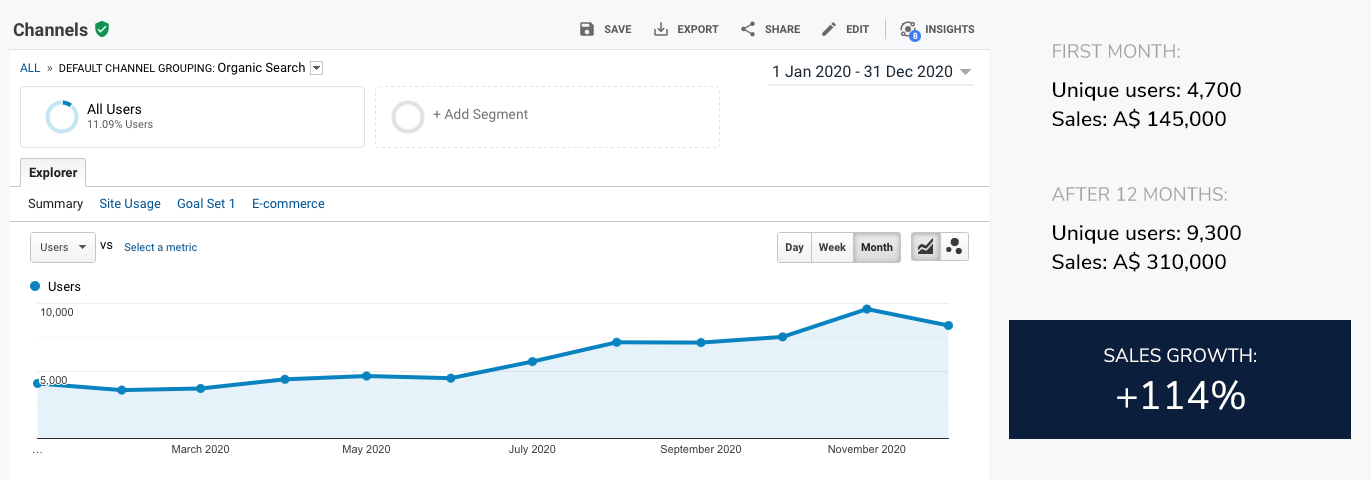Open the Insights panel icon

pyautogui.click(x=908, y=29)
